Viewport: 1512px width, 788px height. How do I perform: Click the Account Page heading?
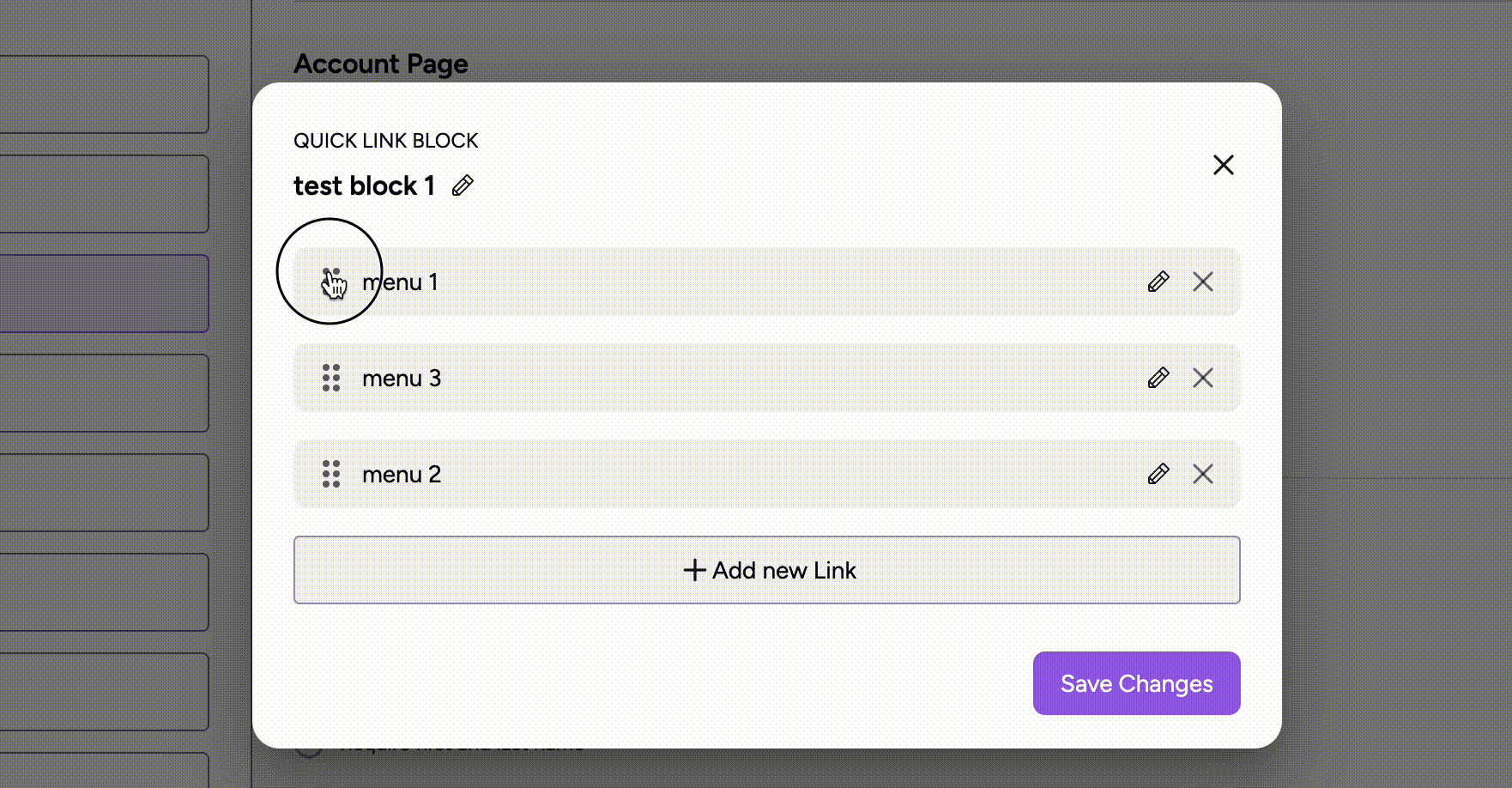pyautogui.click(x=381, y=64)
